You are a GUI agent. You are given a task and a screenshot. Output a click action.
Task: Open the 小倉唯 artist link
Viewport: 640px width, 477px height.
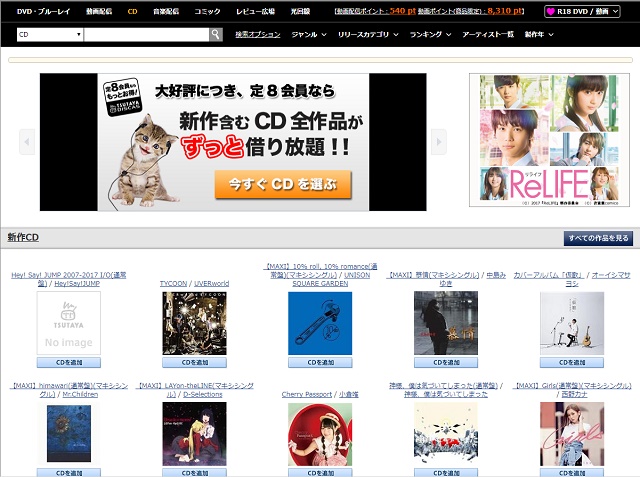[349, 394]
